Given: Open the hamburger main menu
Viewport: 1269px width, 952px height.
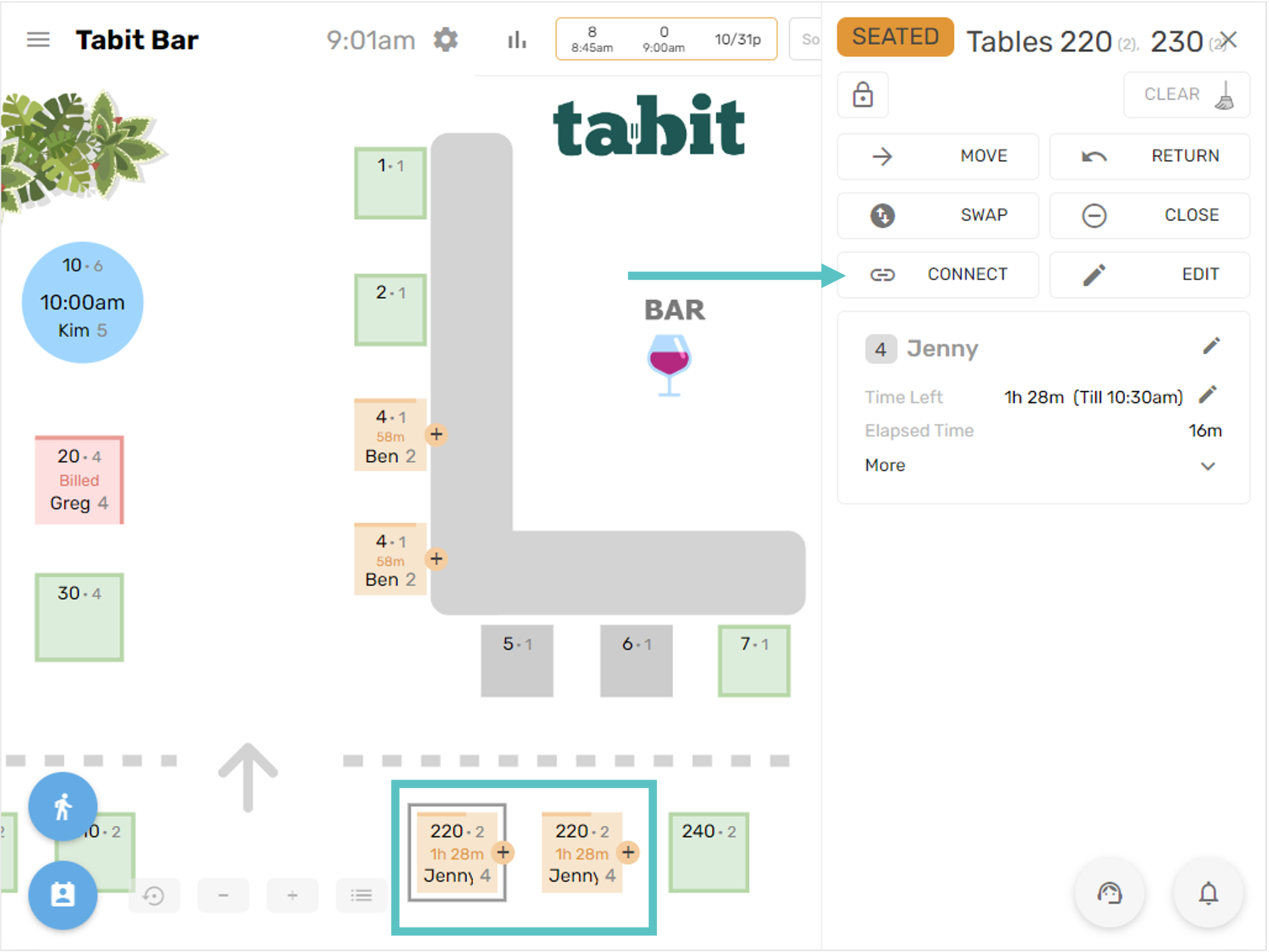Looking at the screenshot, I should (38, 40).
